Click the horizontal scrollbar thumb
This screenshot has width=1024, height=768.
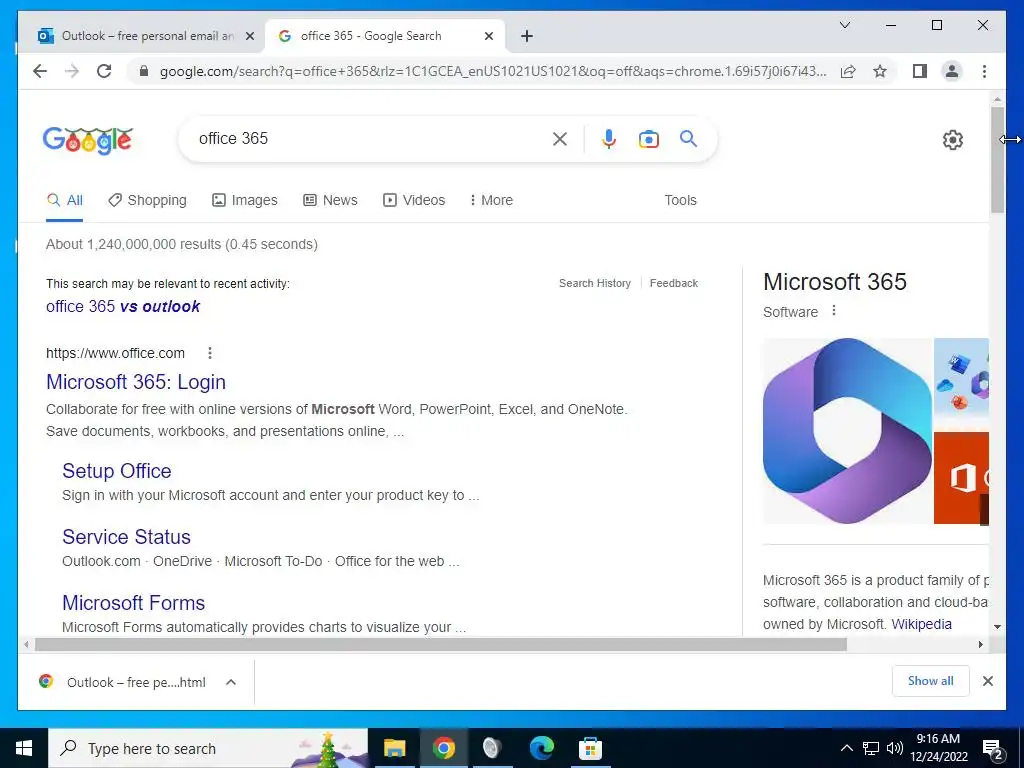point(441,645)
